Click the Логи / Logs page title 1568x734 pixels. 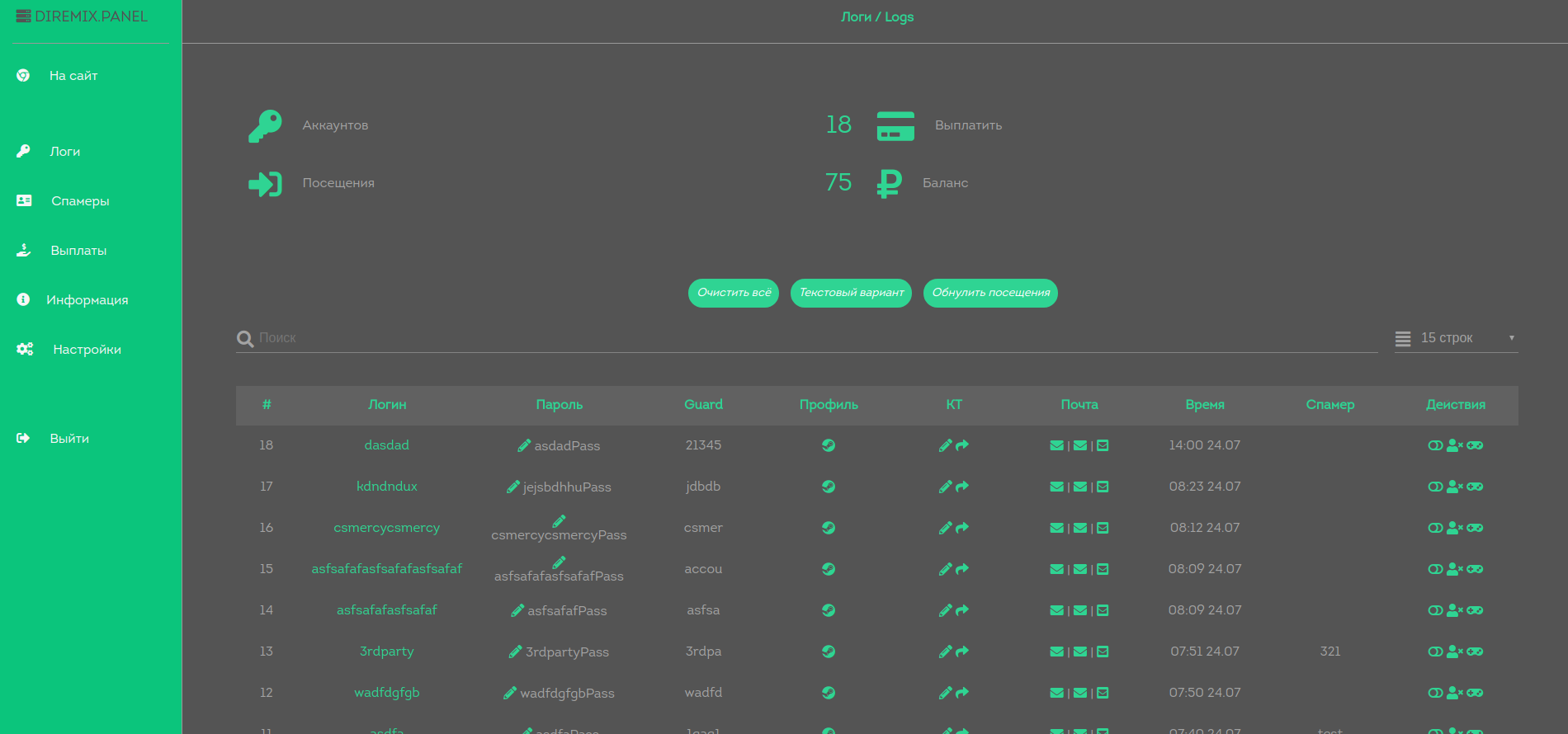tap(877, 17)
